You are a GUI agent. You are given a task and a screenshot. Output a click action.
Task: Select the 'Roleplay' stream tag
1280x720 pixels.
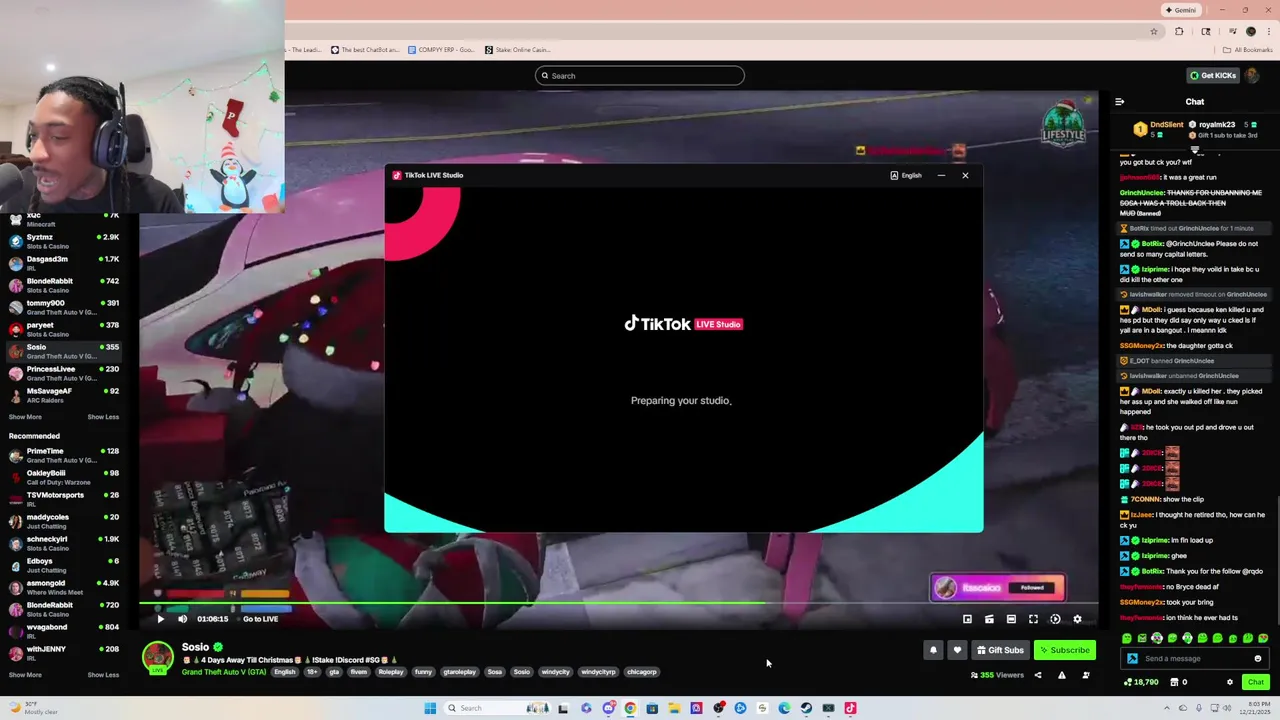coord(391,672)
